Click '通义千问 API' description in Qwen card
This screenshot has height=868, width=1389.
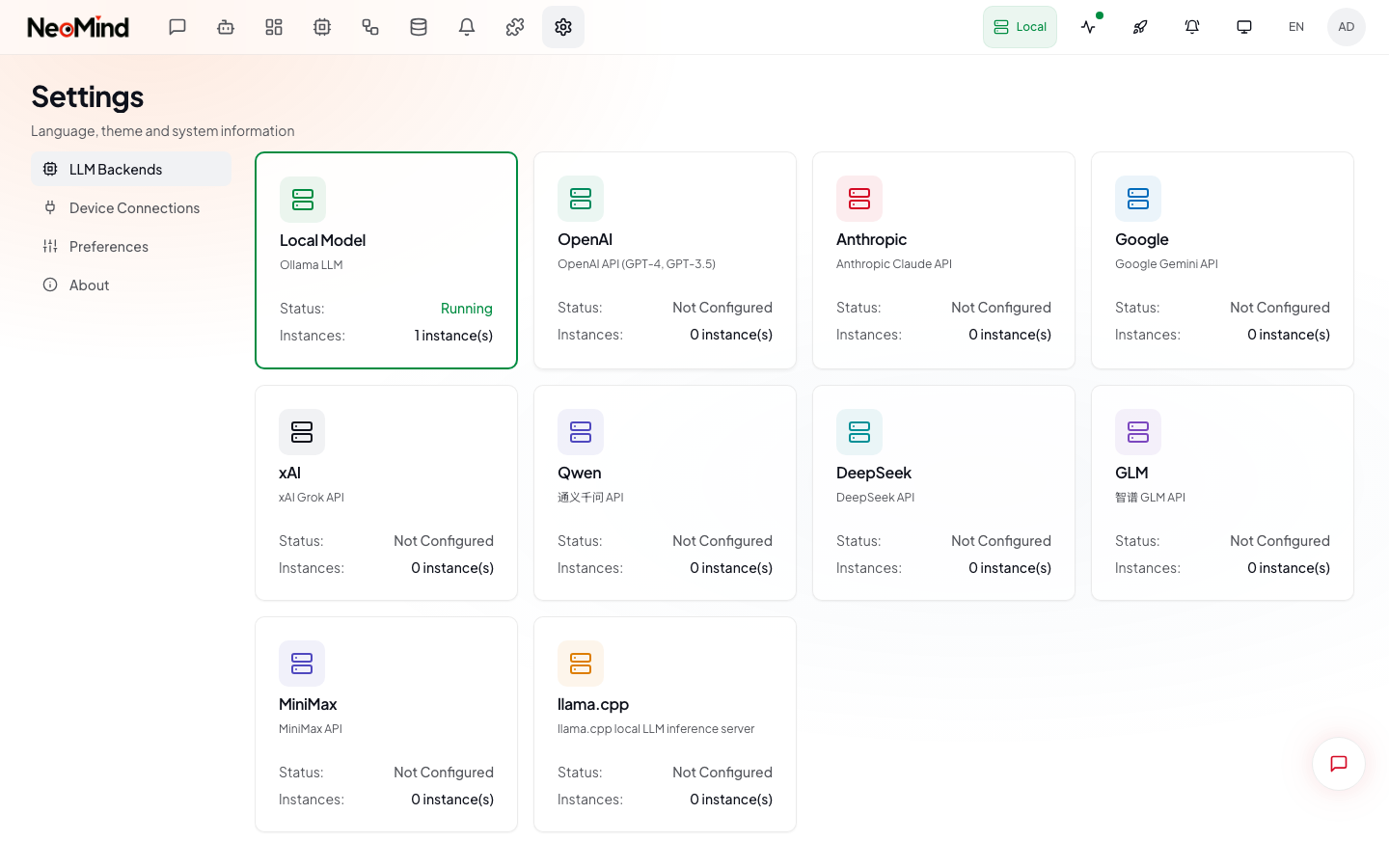point(590,498)
